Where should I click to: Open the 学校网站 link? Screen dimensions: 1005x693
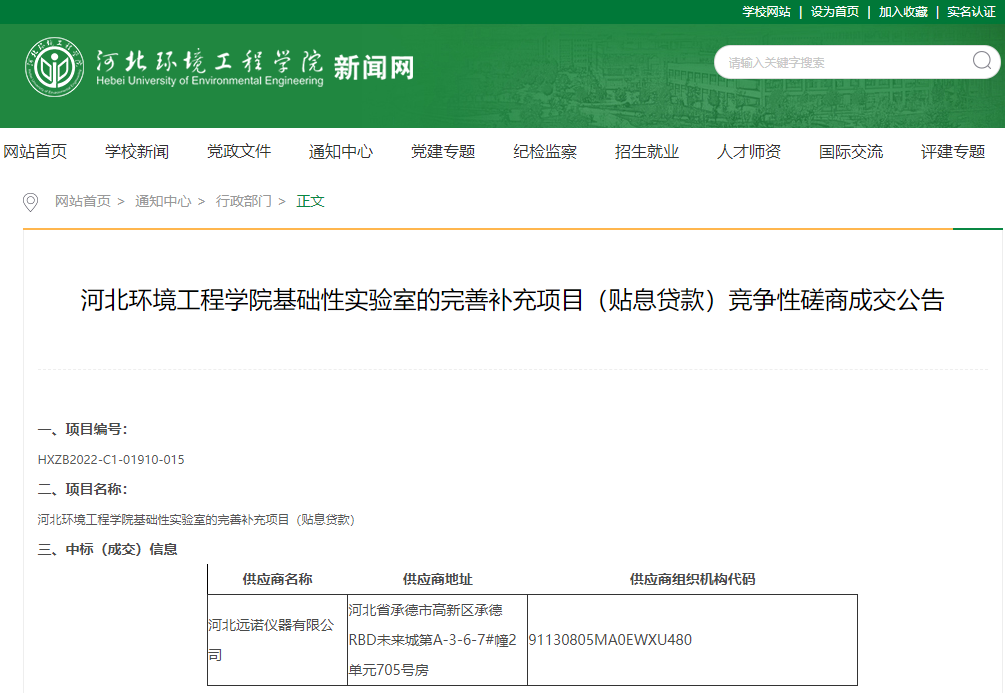click(766, 12)
